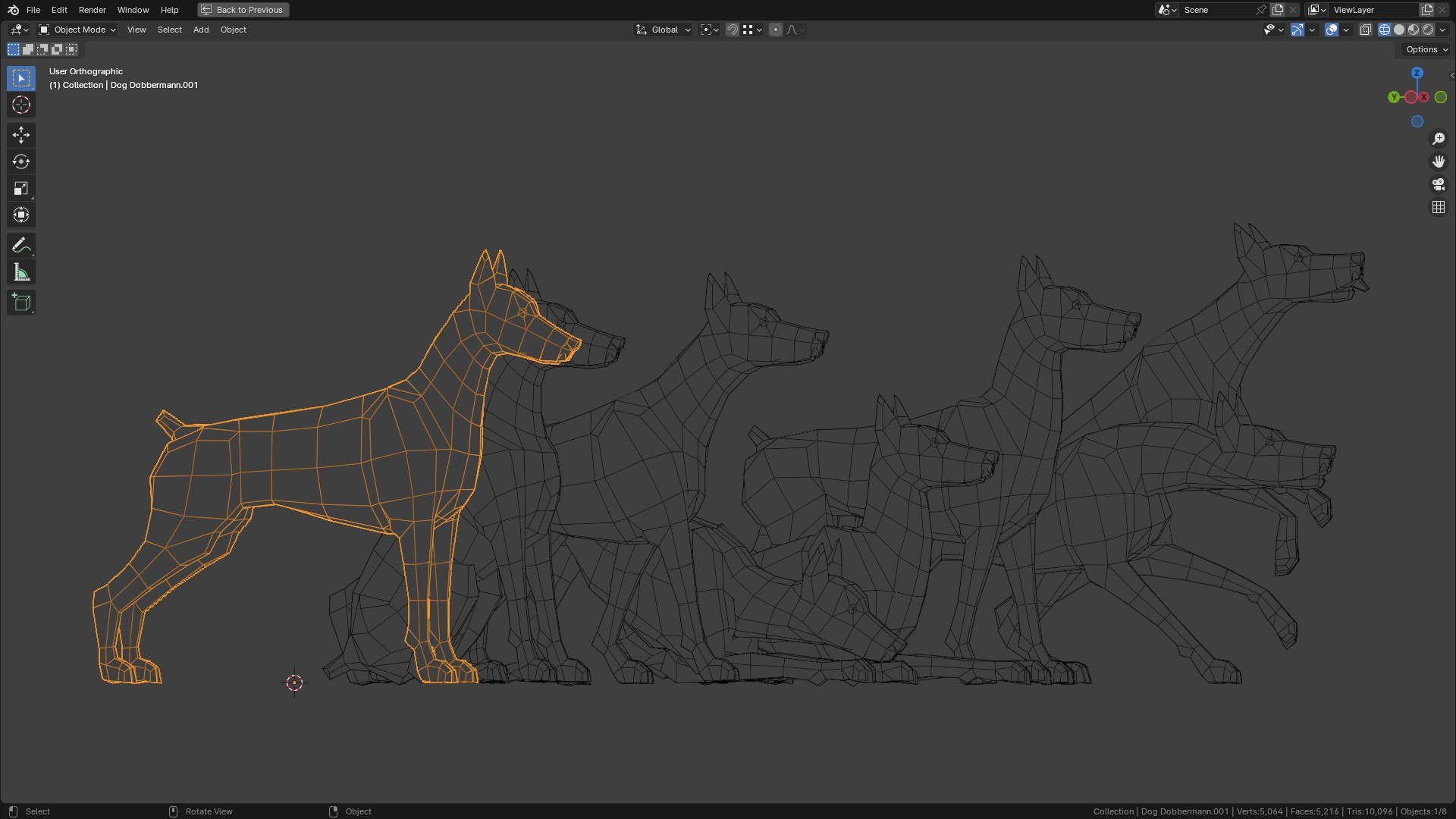Pick the Annotate pencil tool
Viewport: 1456px width, 819px height.
pos(21,245)
